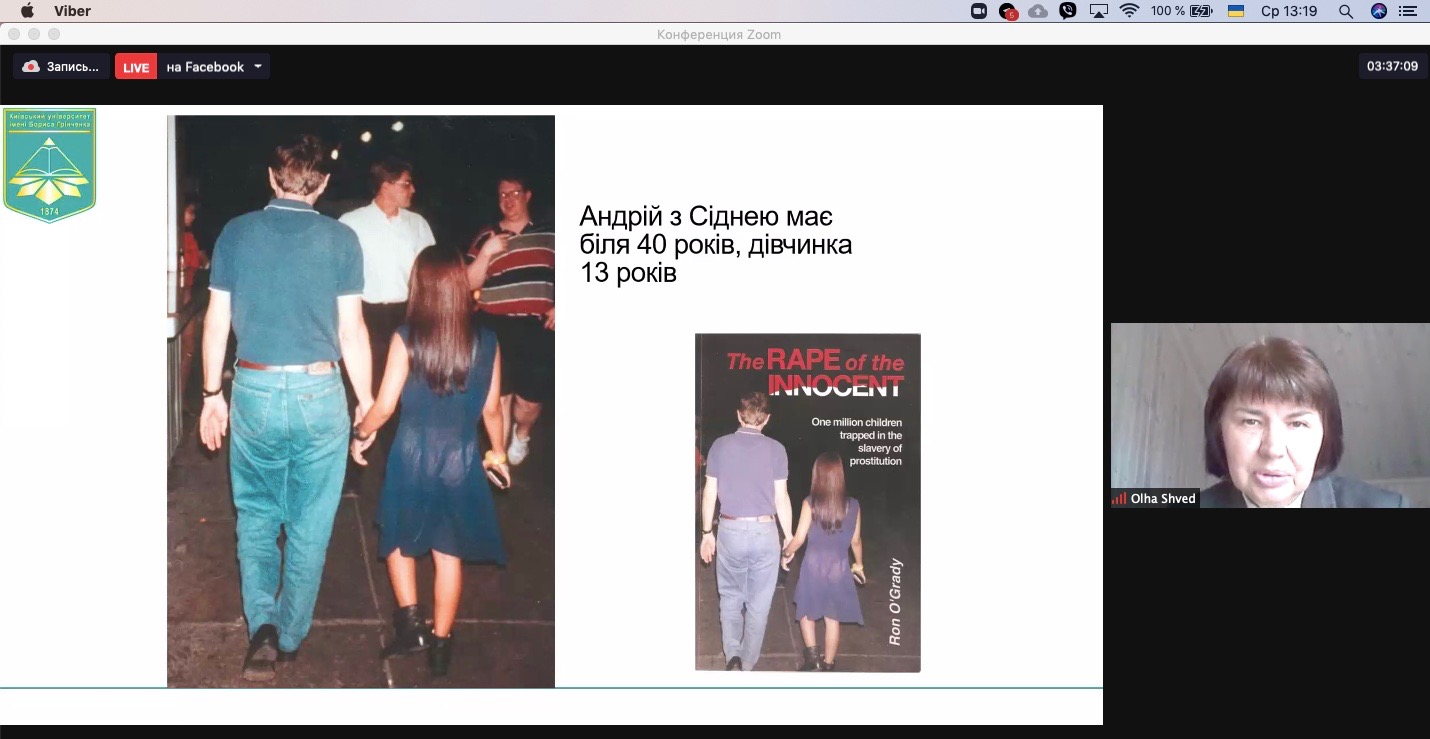Click the university crest logo on the slide
Viewport: 1430px width, 739px height.
(50, 164)
